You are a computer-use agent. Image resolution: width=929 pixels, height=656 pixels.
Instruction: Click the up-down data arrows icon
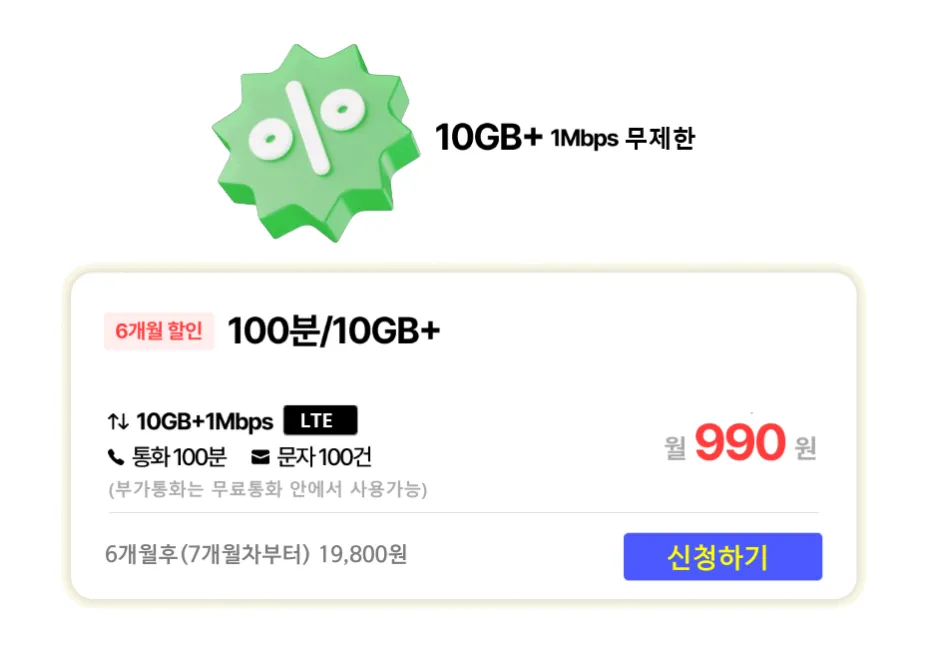click(x=118, y=422)
